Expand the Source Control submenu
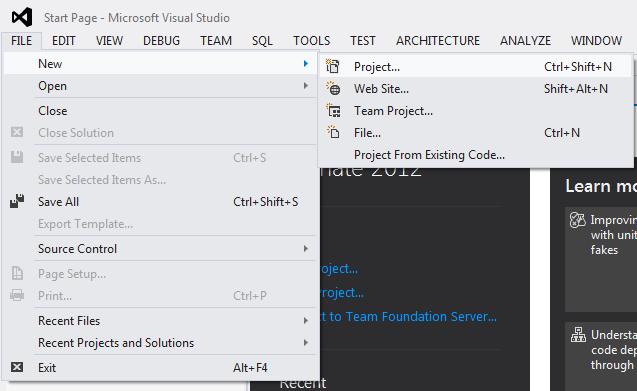The image size is (637, 391). tap(306, 248)
